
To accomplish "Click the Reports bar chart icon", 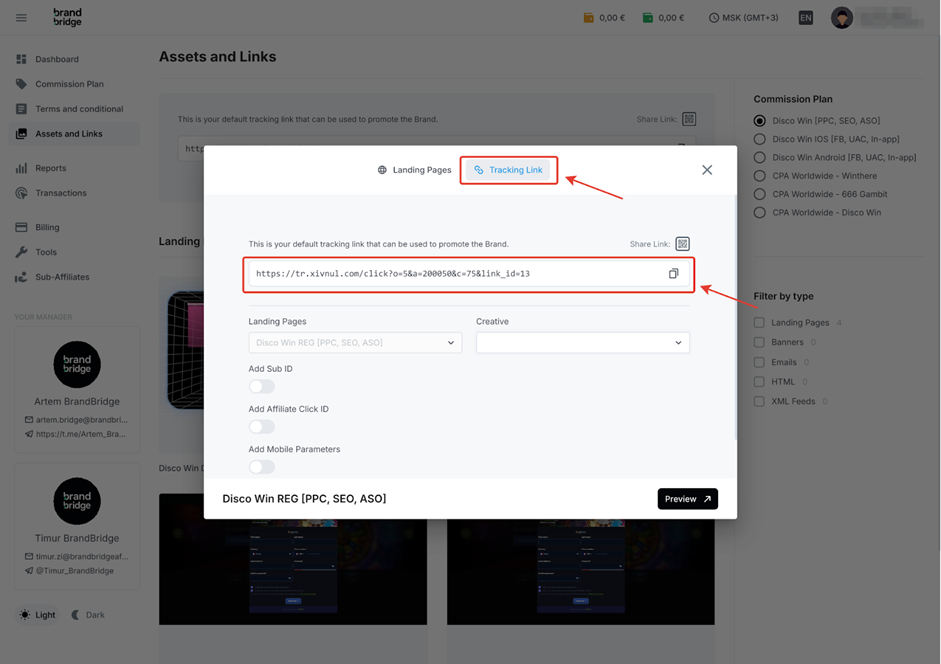I will (x=22, y=168).
